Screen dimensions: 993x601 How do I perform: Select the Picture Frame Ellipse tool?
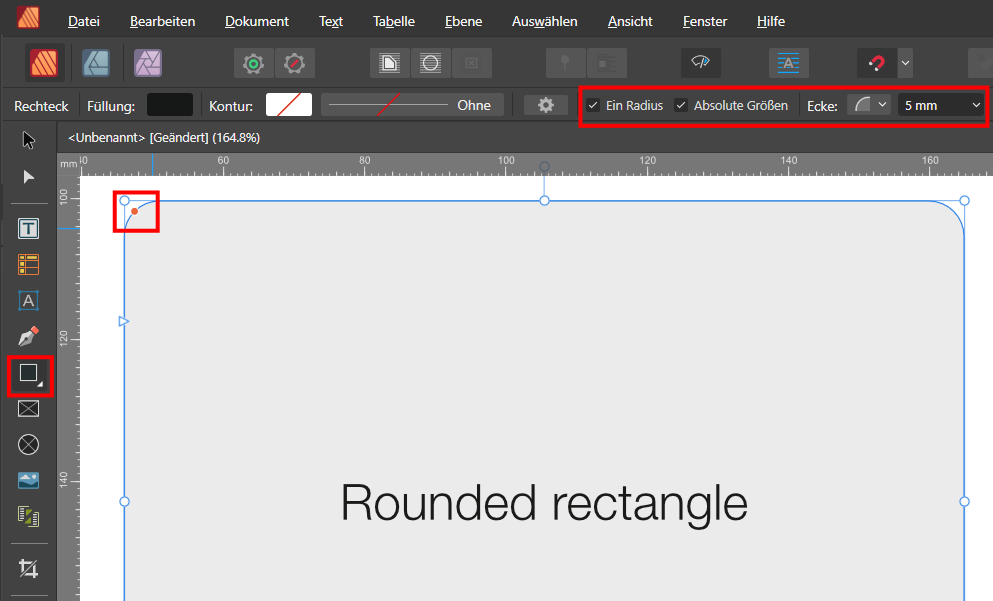[x=28, y=445]
